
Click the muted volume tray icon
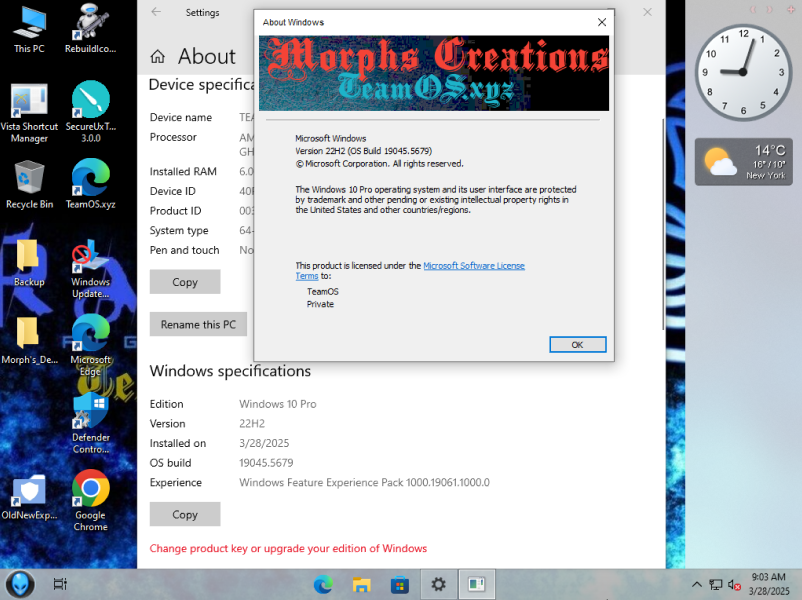pyautogui.click(x=734, y=584)
